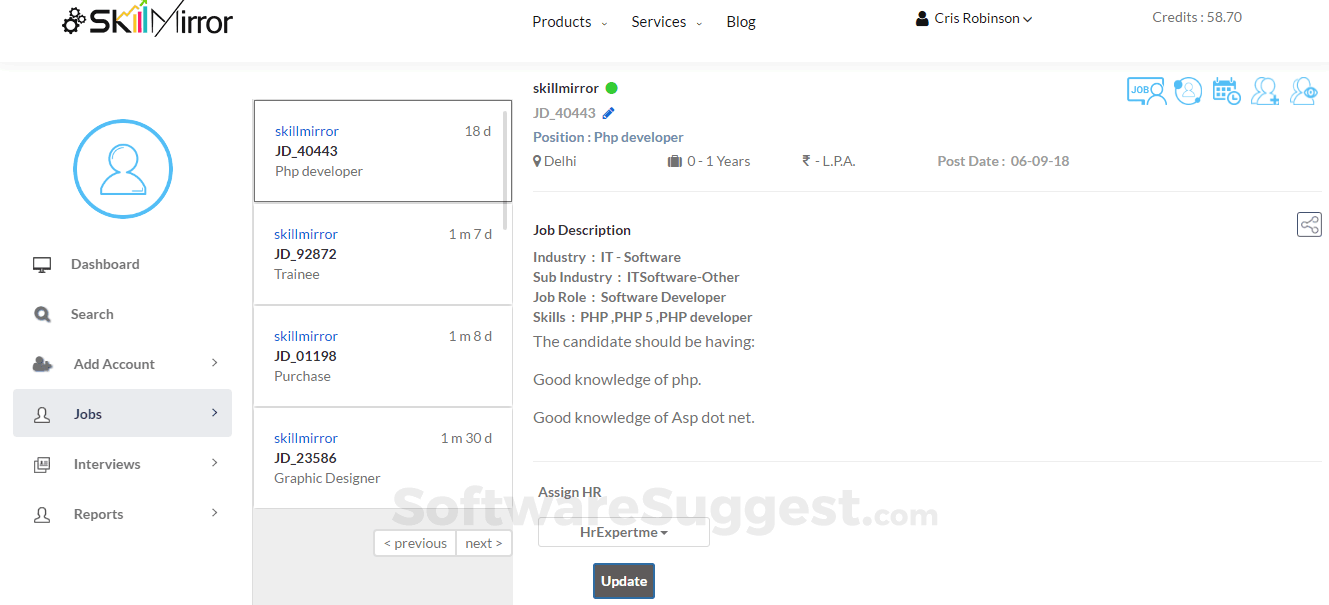The width and height of the screenshot is (1329, 605).
Task: Click the SkillMirror logo
Action: (147, 21)
